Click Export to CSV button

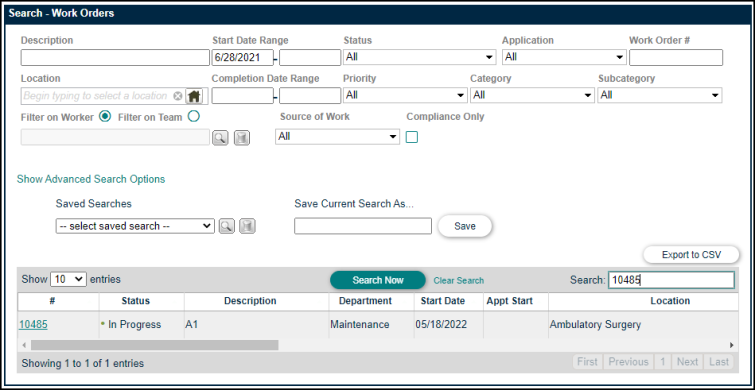(x=691, y=255)
